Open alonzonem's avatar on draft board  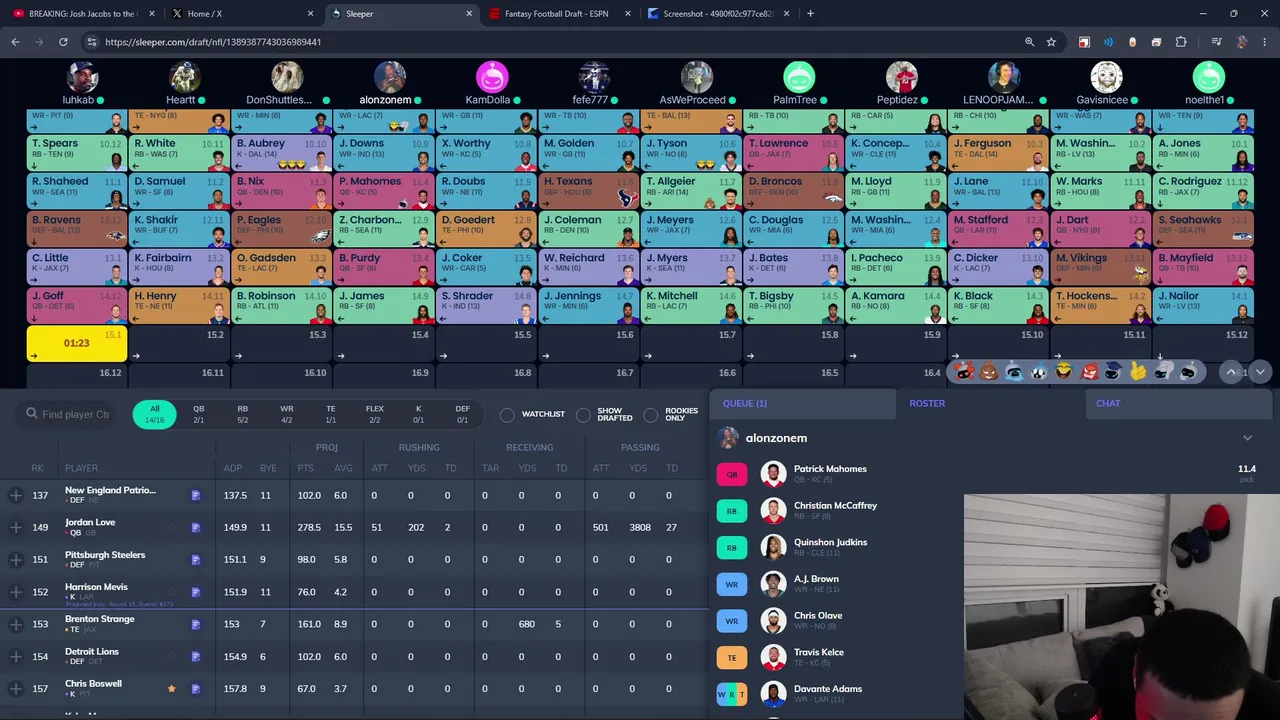point(390,77)
